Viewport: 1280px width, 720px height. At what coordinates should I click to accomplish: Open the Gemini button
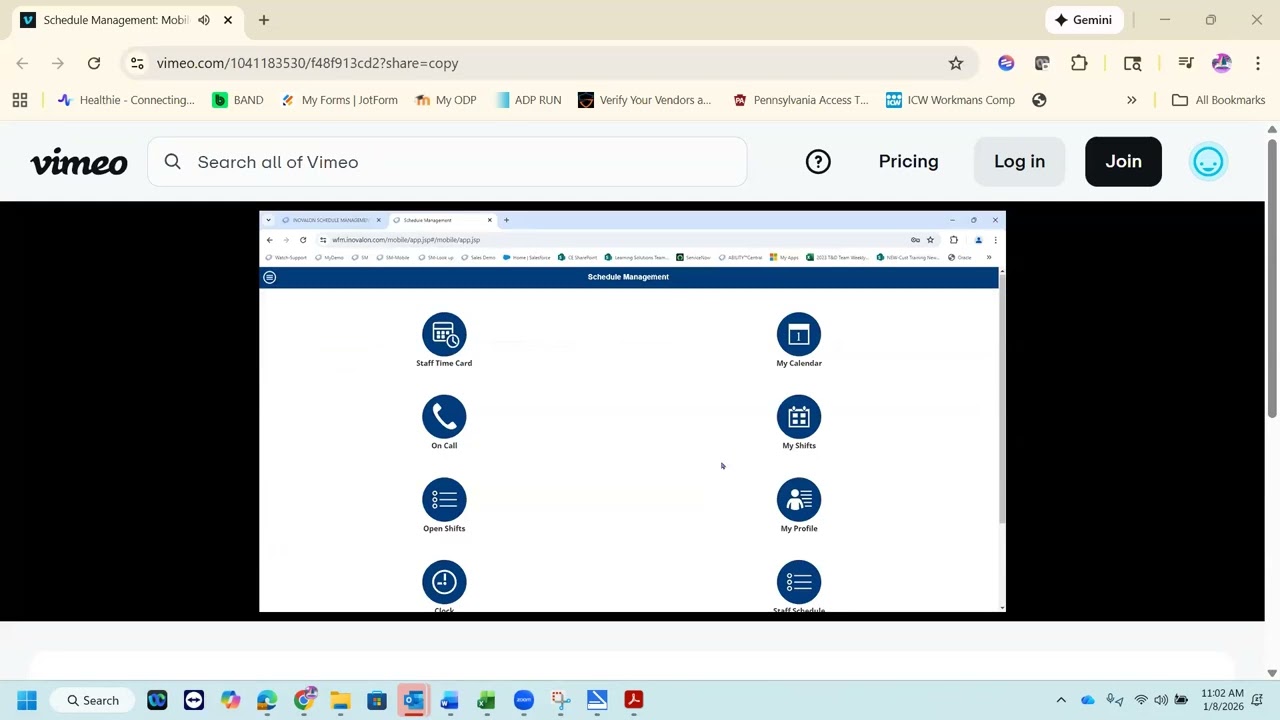pyautogui.click(x=1083, y=20)
